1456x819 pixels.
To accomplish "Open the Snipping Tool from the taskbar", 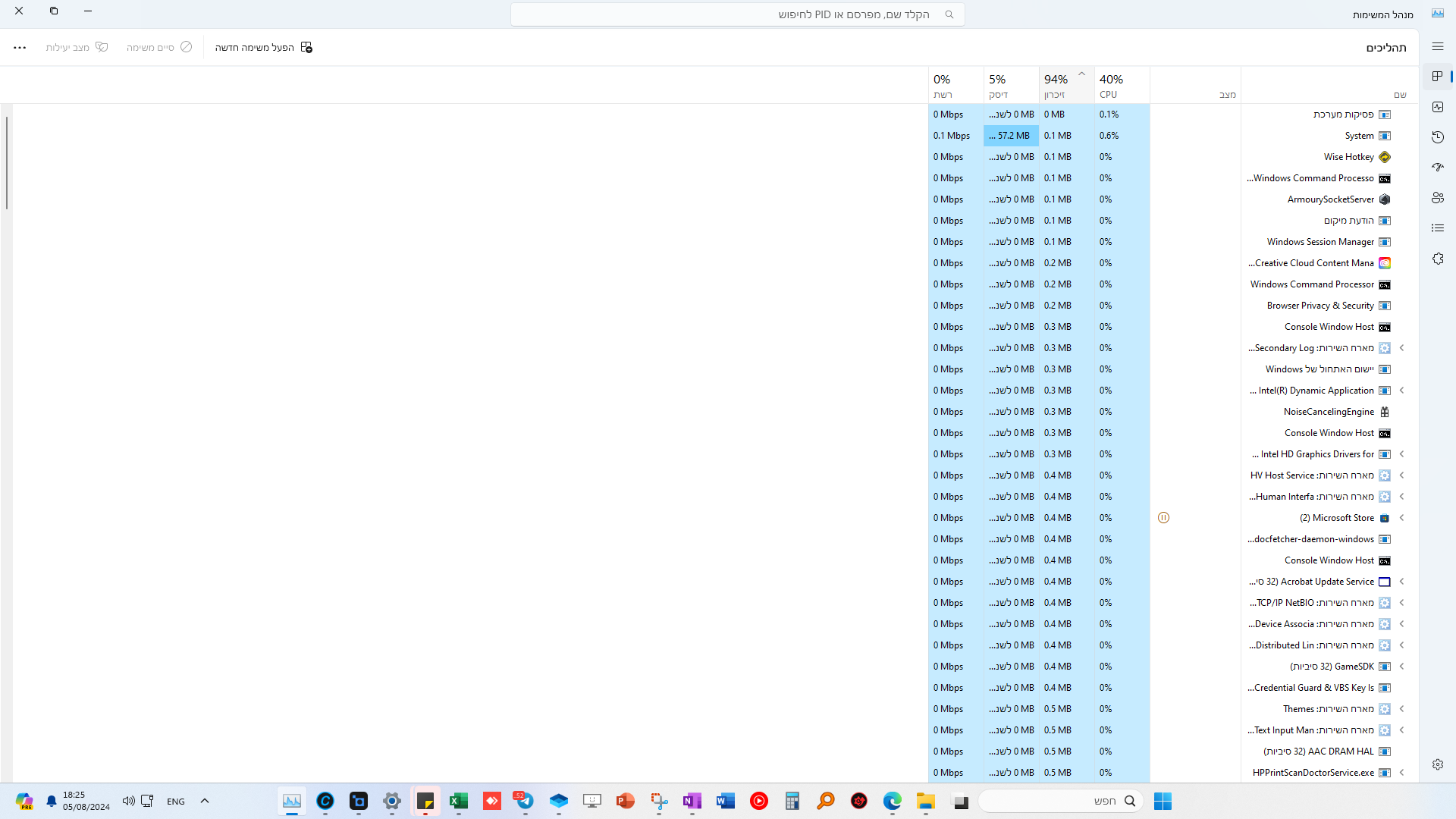I will point(659,801).
